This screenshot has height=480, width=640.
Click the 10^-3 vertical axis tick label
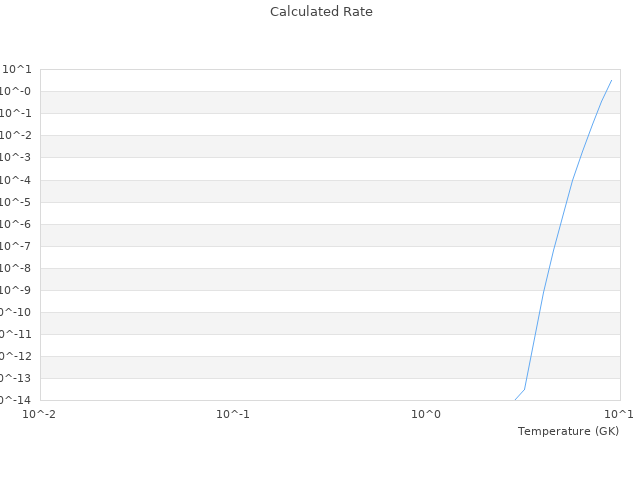coord(17,158)
